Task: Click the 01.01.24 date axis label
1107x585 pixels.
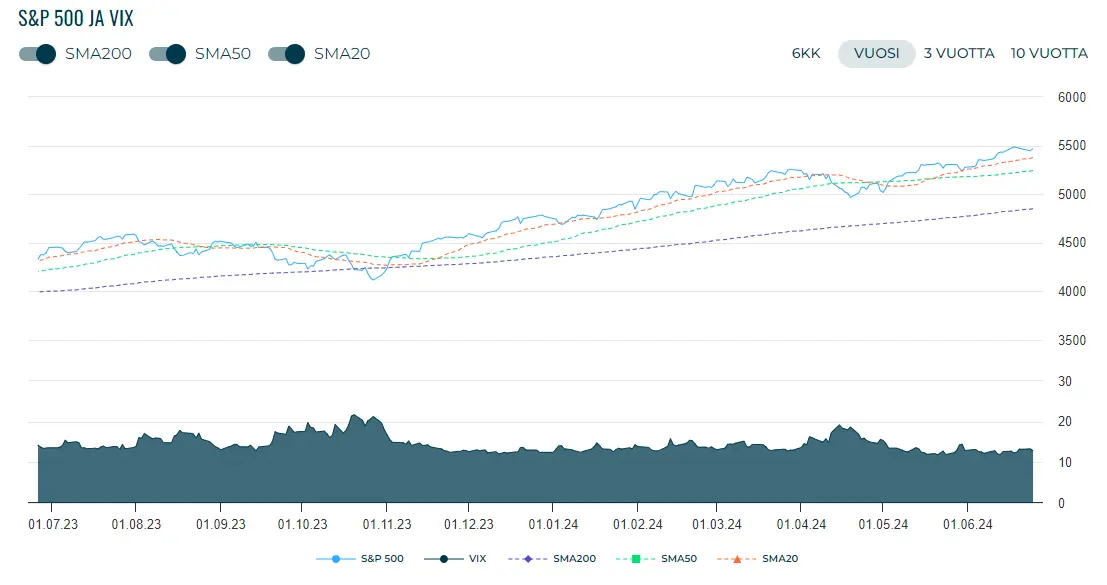Action: (553, 524)
